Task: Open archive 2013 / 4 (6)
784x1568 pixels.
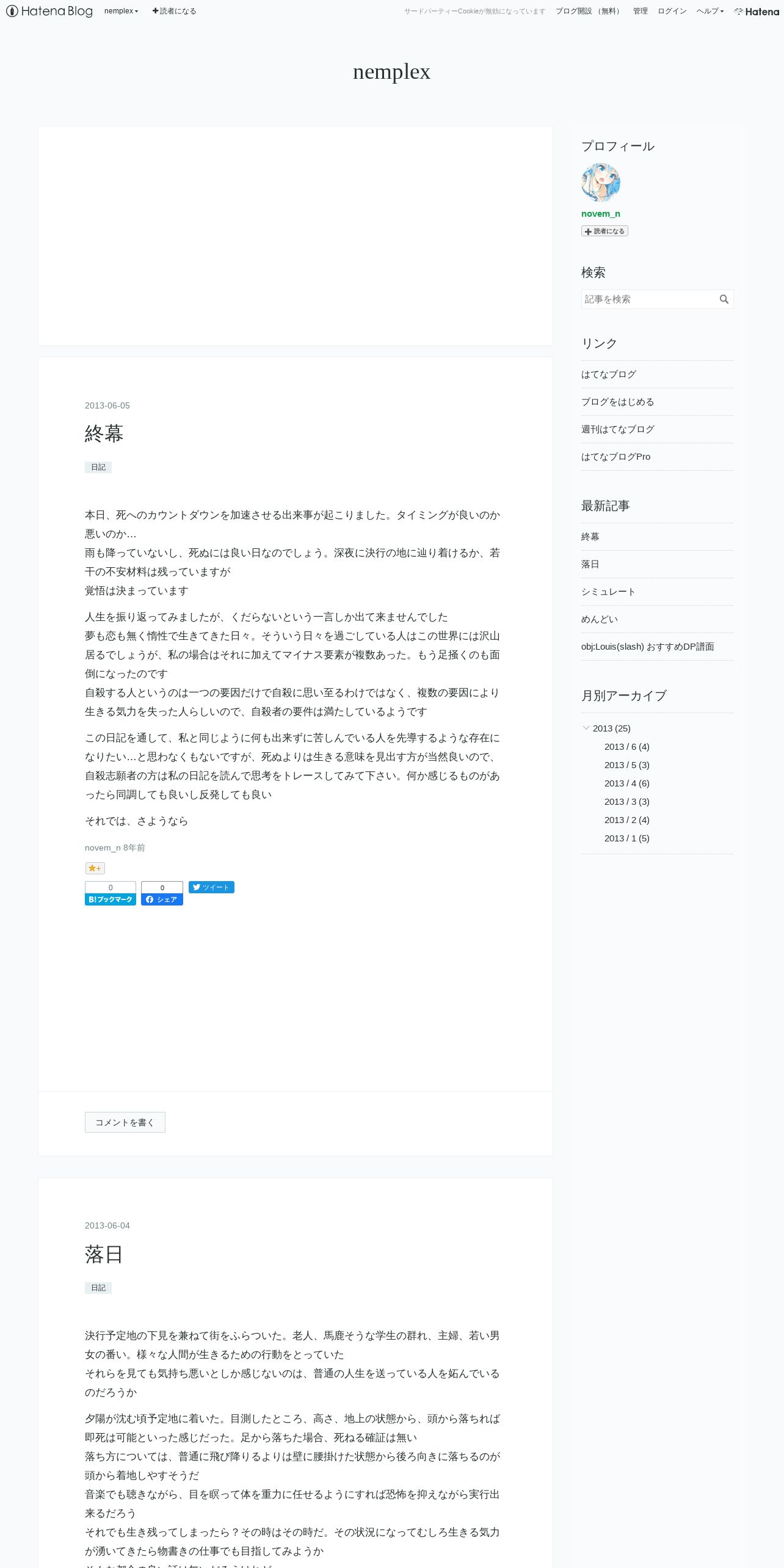Action: point(626,783)
